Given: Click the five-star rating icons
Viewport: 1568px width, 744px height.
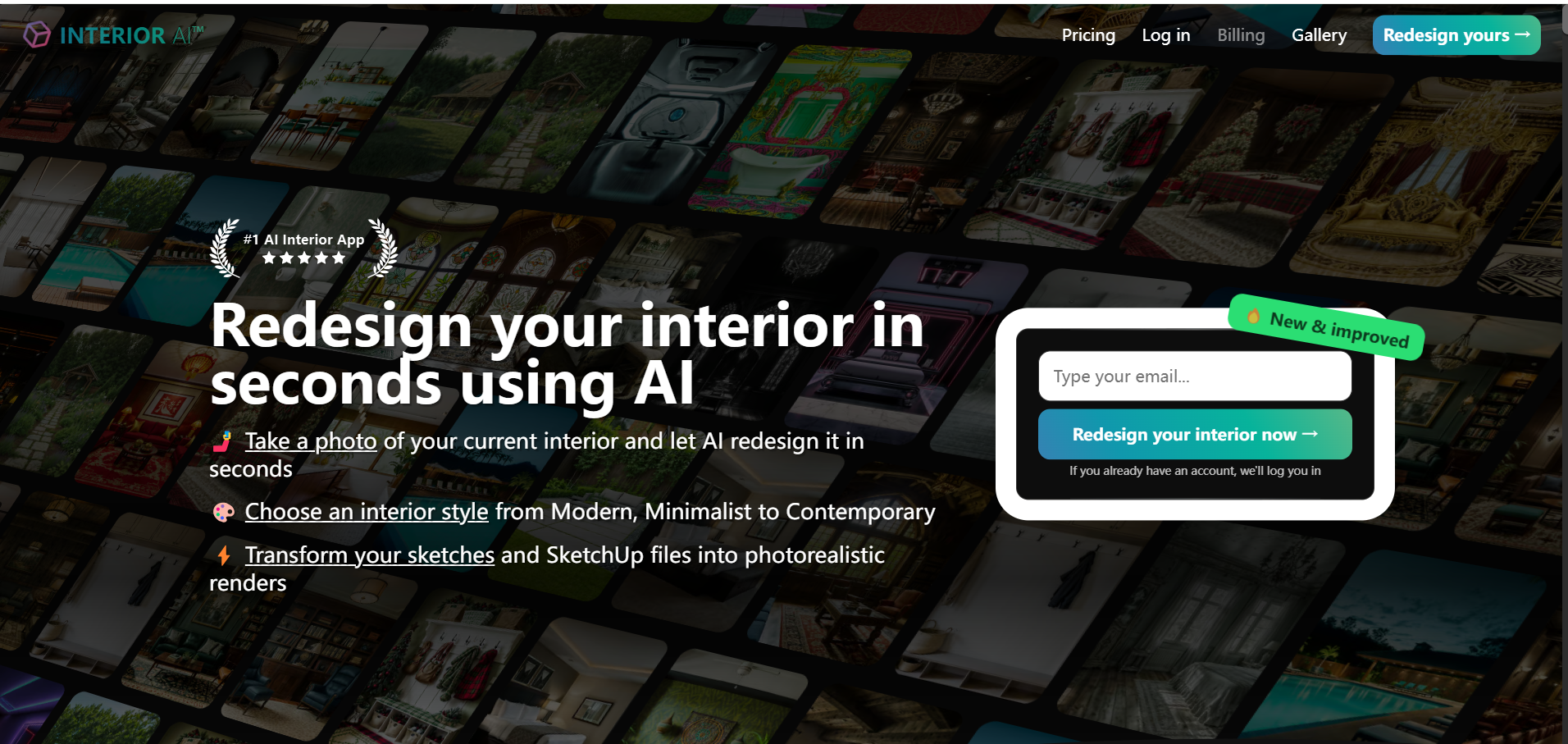Looking at the screenshot, I should click(303, 258).
